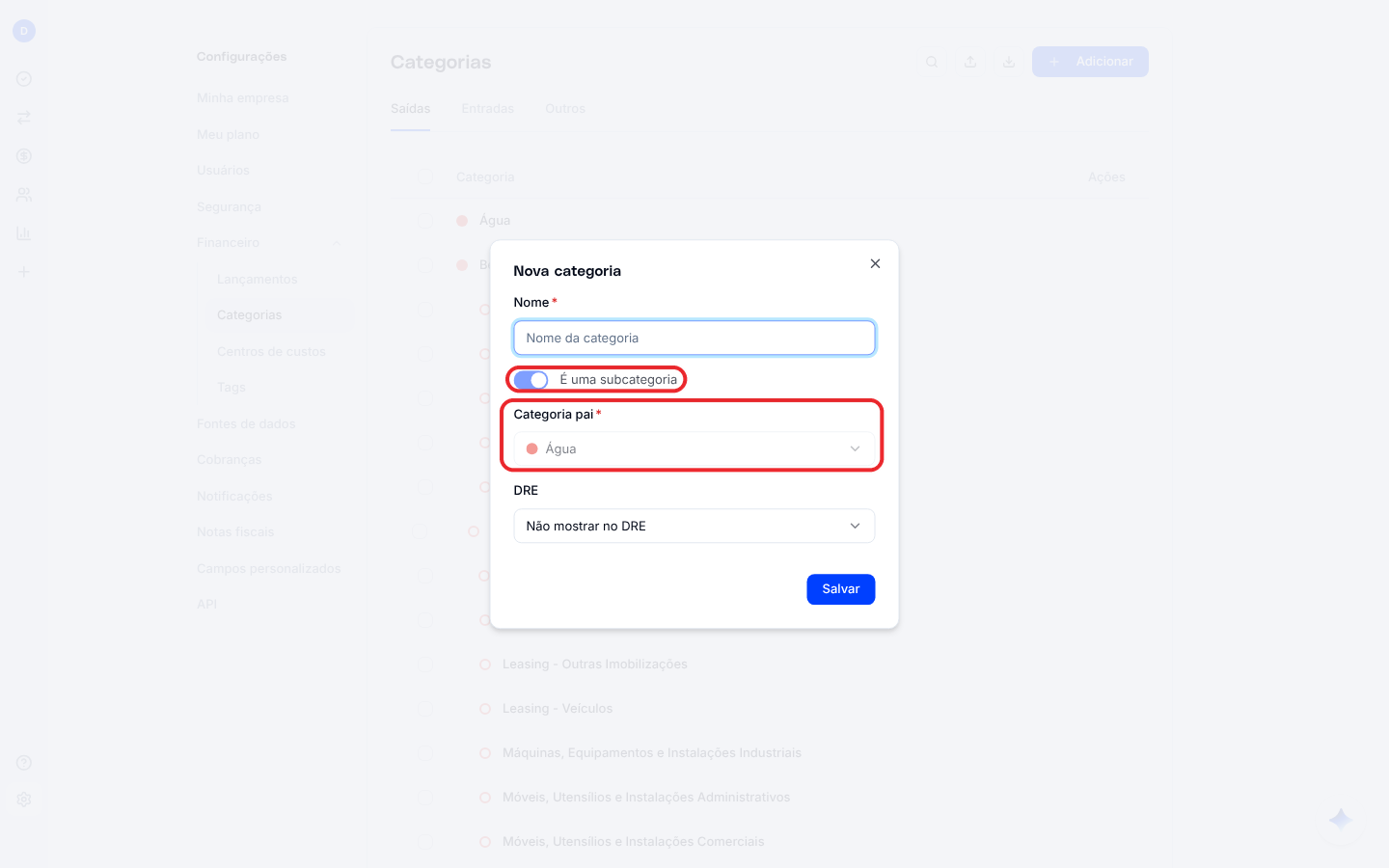
Task: Toggle the "É uma subcategoria" switch
Action: (x=531, y=380)
